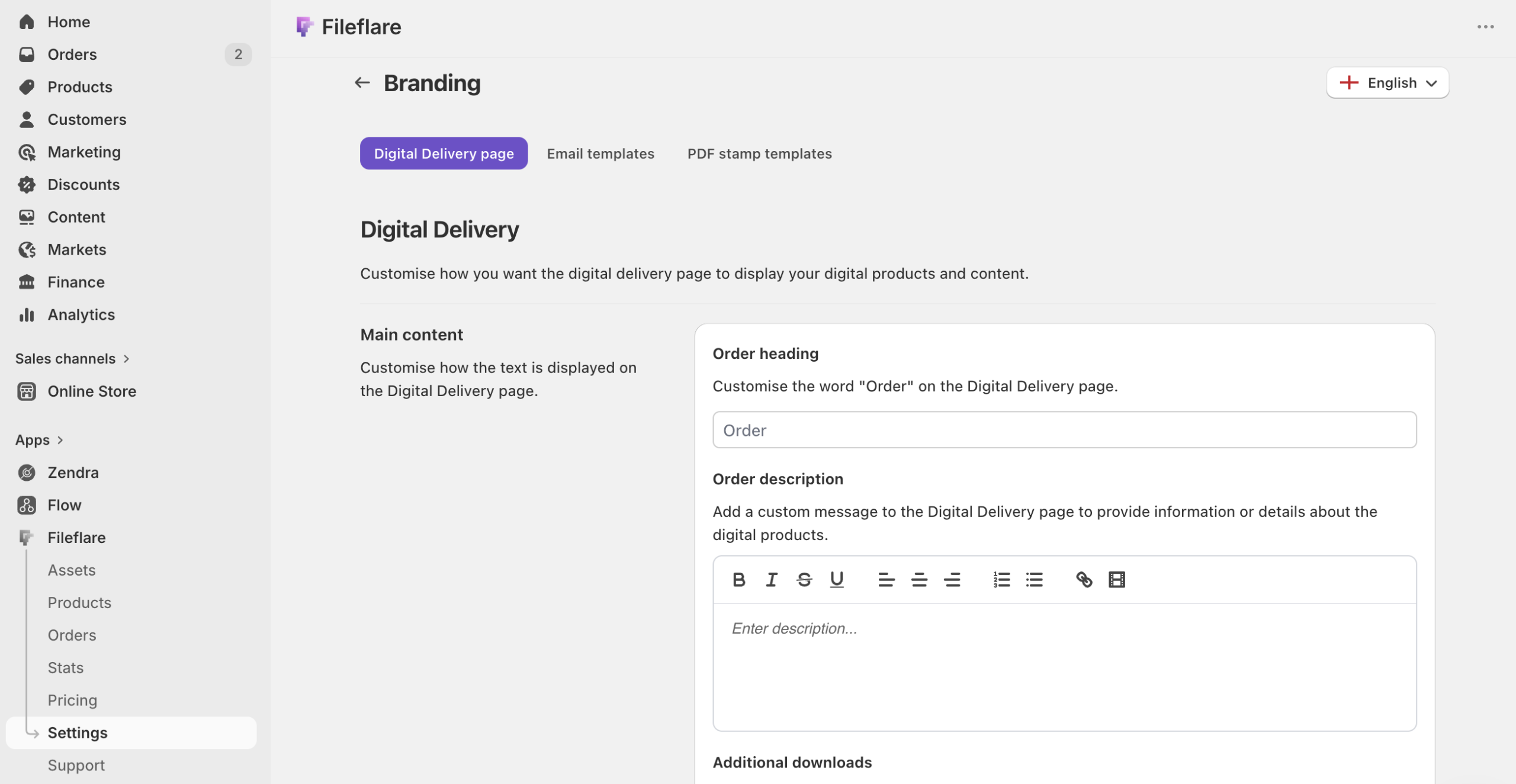The width and height of the screenshot is (1516, 784).
Task: Select the Digital Delivery page tab
Action: coord(444,153)
